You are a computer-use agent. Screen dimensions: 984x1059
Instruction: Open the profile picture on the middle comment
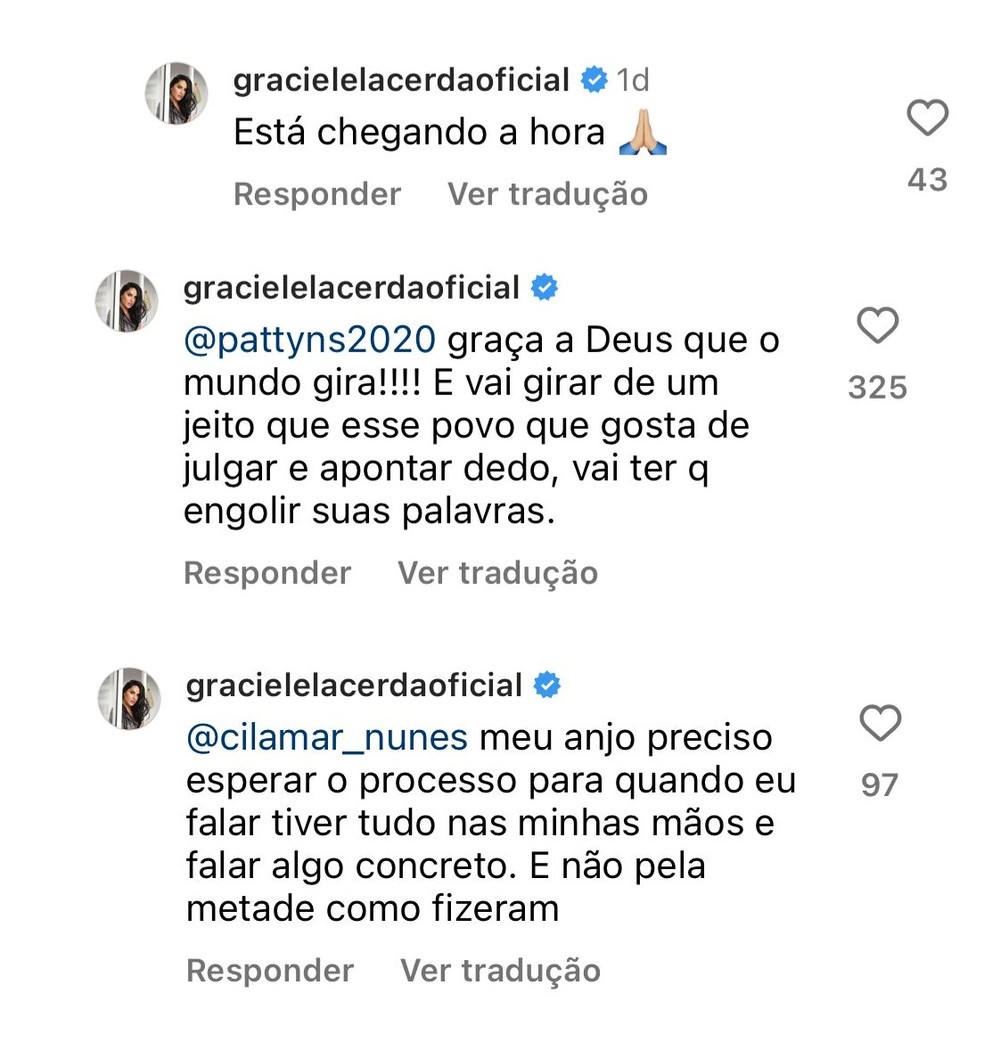128,301
